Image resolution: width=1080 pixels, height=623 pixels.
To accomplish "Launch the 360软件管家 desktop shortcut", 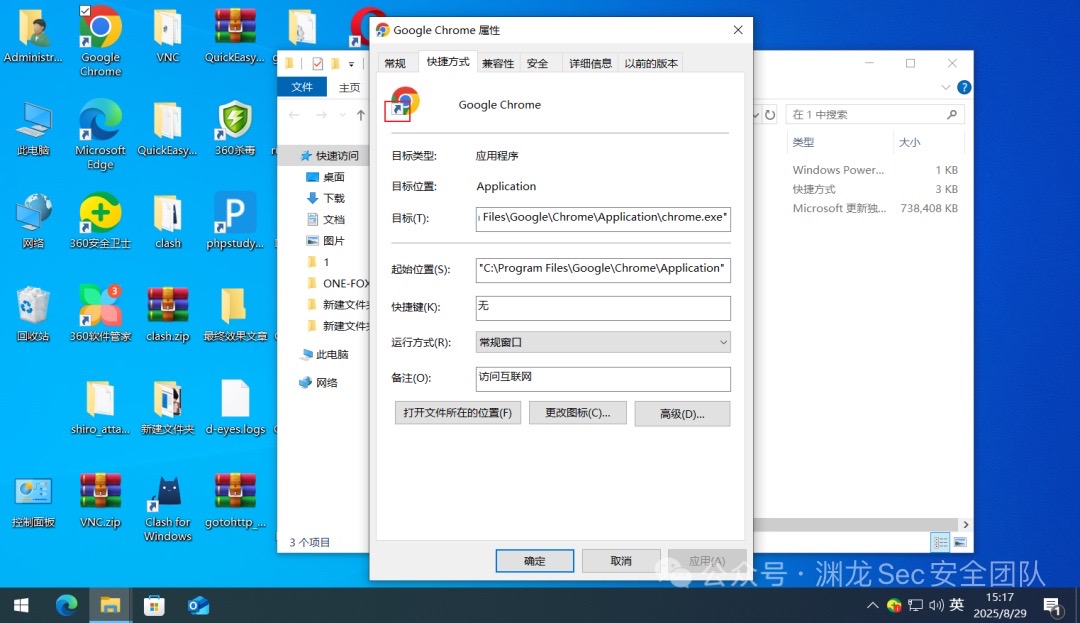I will point(101,314).
